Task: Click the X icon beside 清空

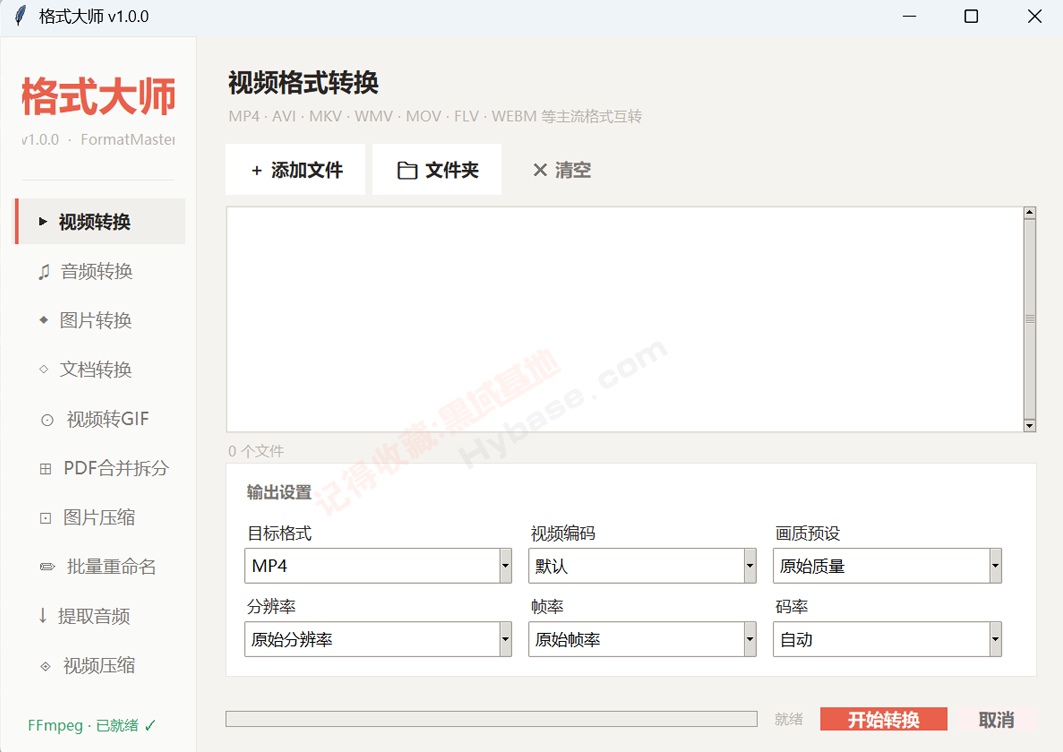Action: tap(540, 170)
